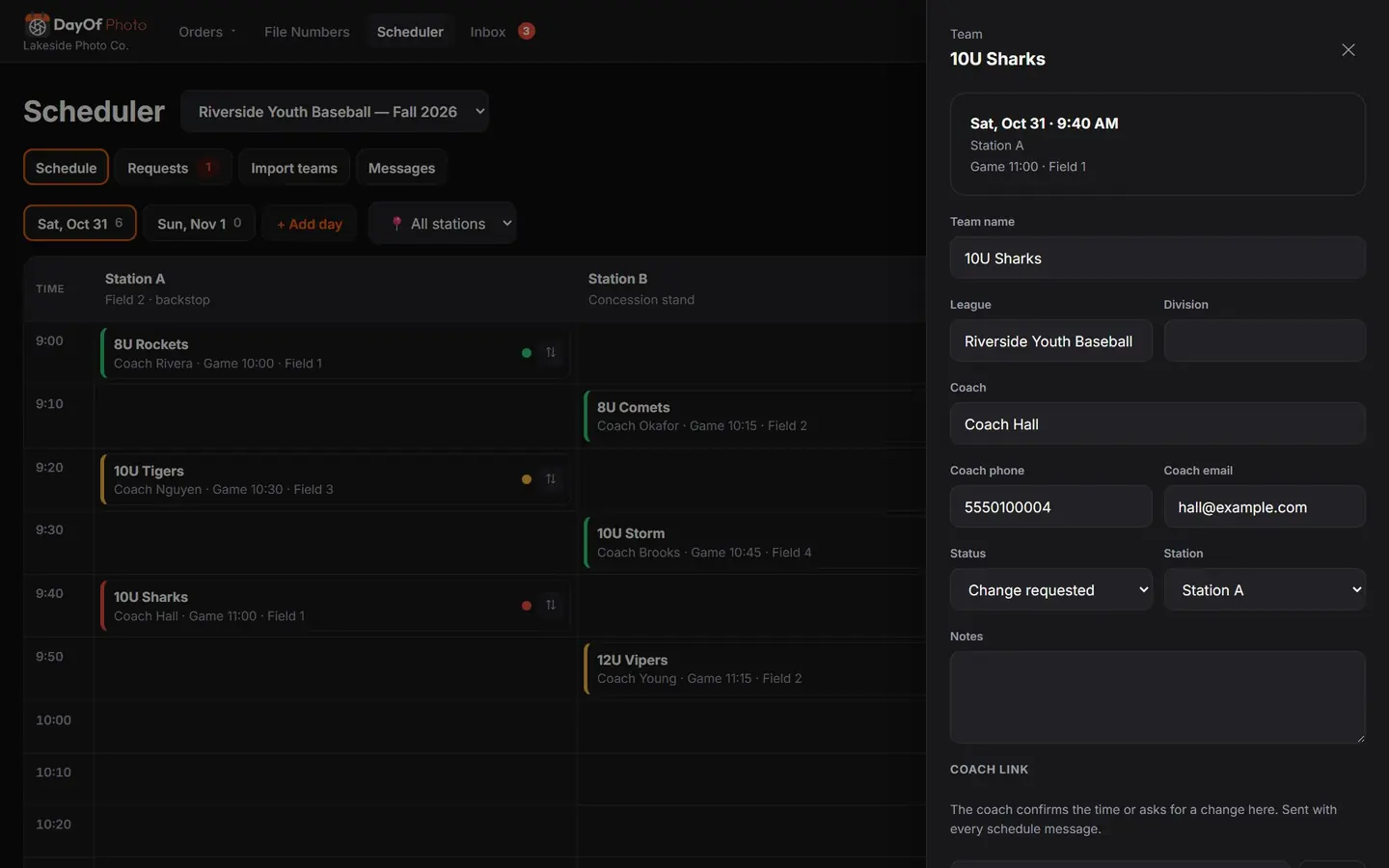Select the 8U Rockets schedule card
Viewport: 1389px width, 868px height.
pos(335,353)
